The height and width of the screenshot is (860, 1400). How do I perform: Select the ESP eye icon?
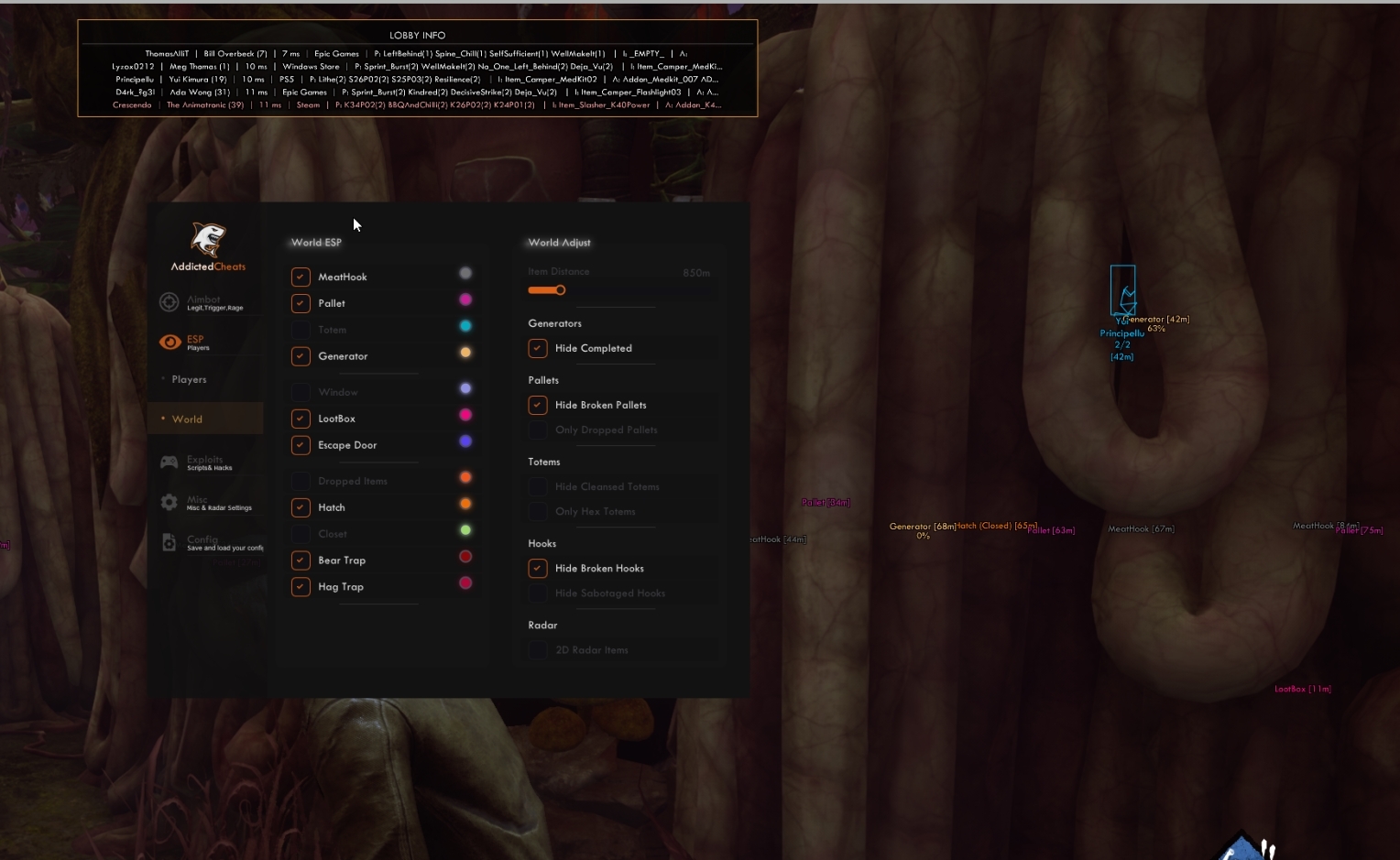[x=170, y=343]
